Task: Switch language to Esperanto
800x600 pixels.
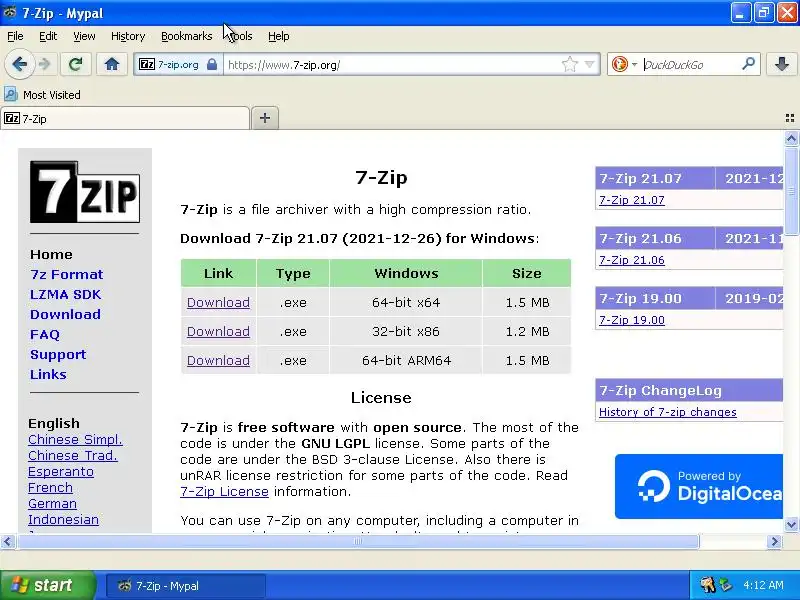Action: click(61, 471)
